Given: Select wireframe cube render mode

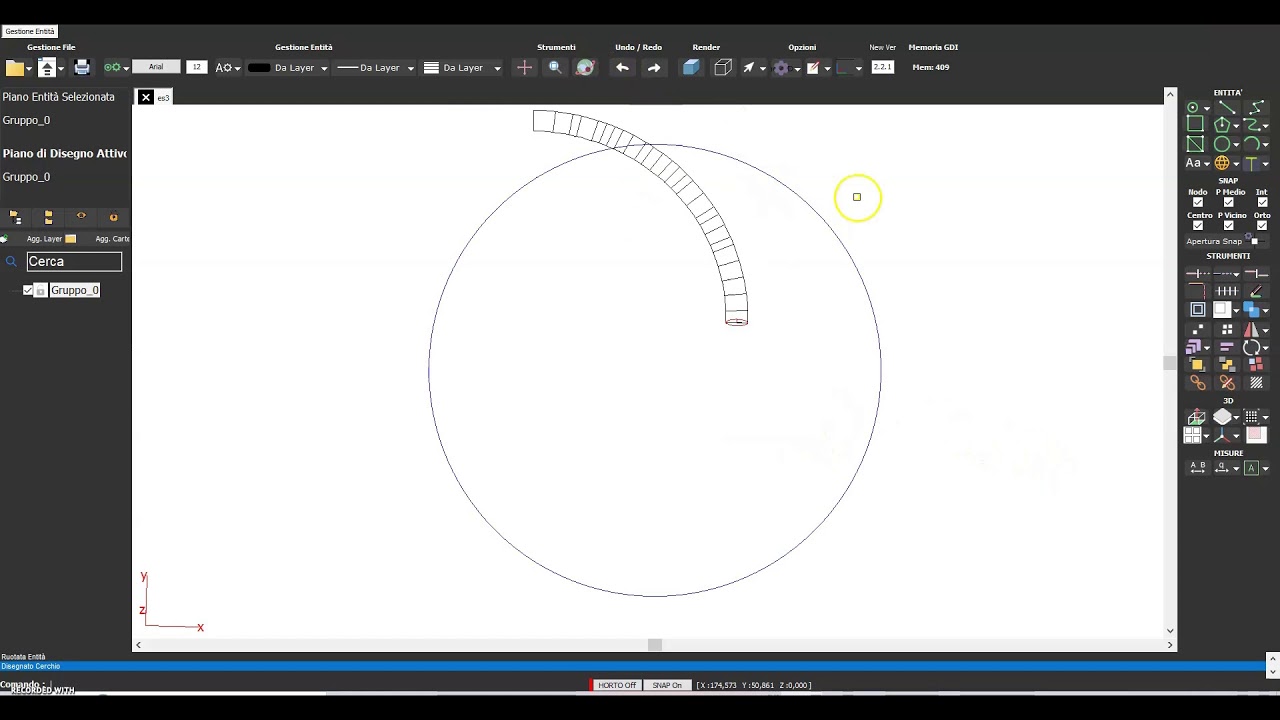Looking at the screenshot, I should click(x=723, y=68).
